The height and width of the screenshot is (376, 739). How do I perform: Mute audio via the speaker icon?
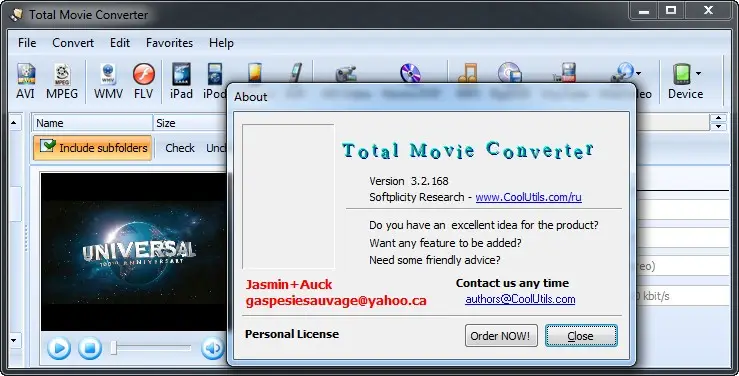213,348
